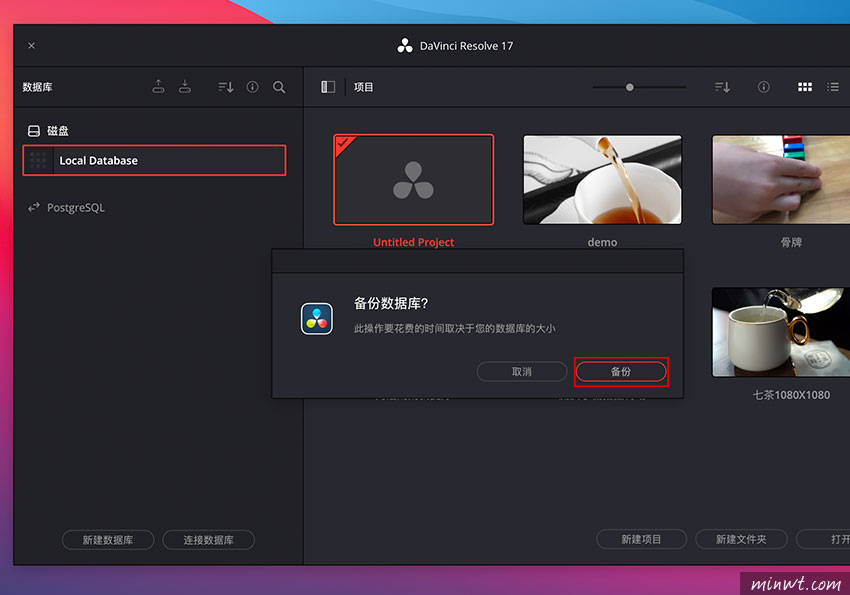Select the 磁盘 disk category

tap(48, 131)
